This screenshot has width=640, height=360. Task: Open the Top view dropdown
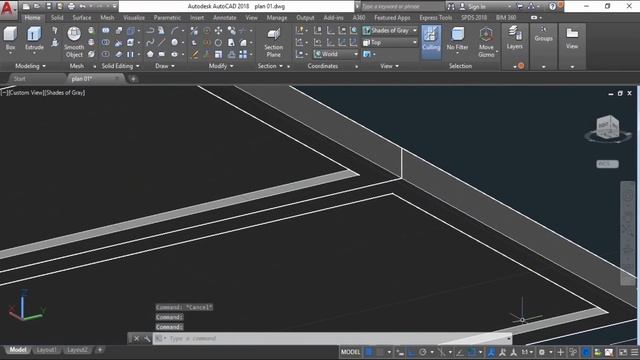(390, 42)
